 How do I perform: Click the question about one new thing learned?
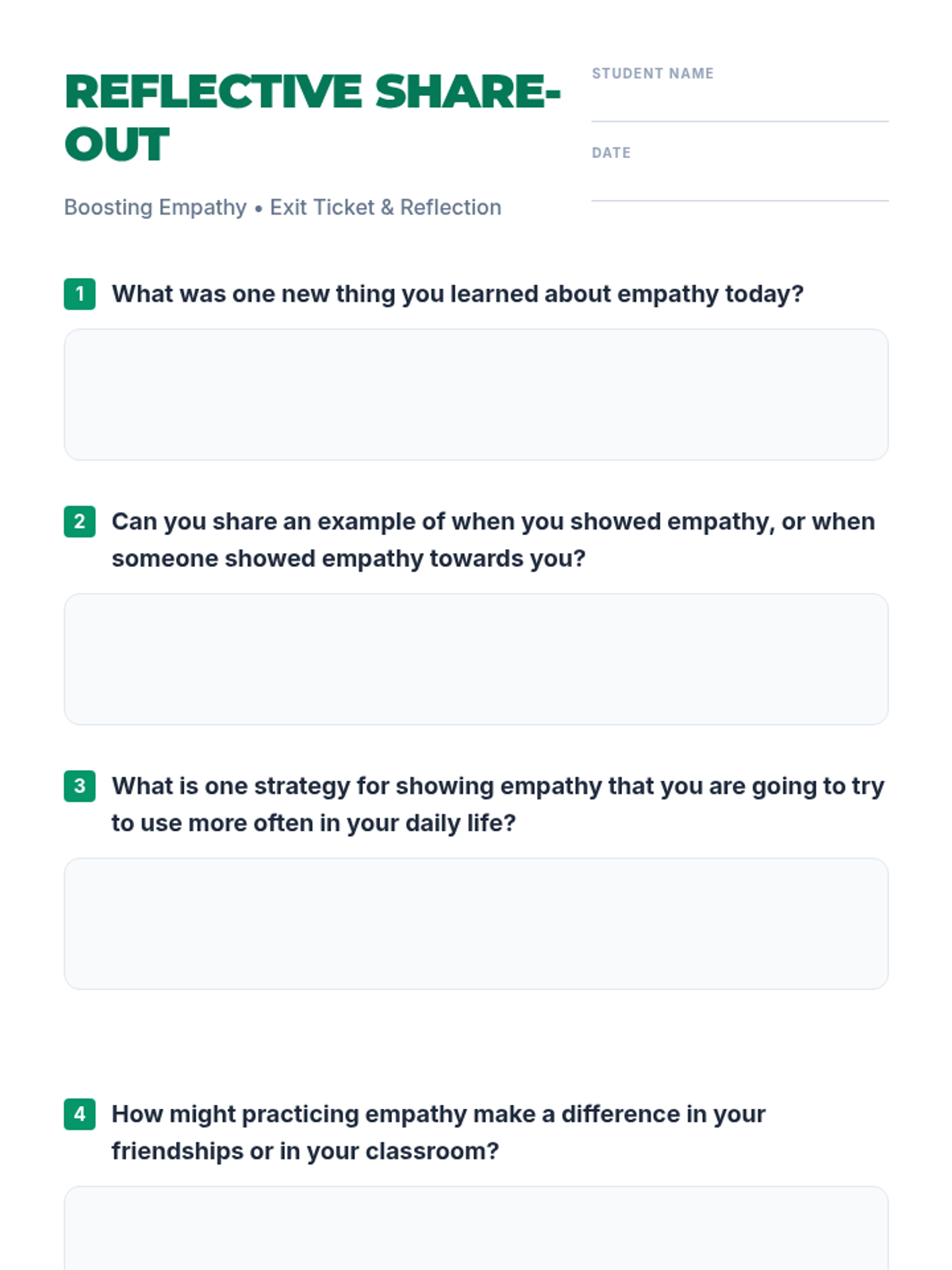pos(457,294)
